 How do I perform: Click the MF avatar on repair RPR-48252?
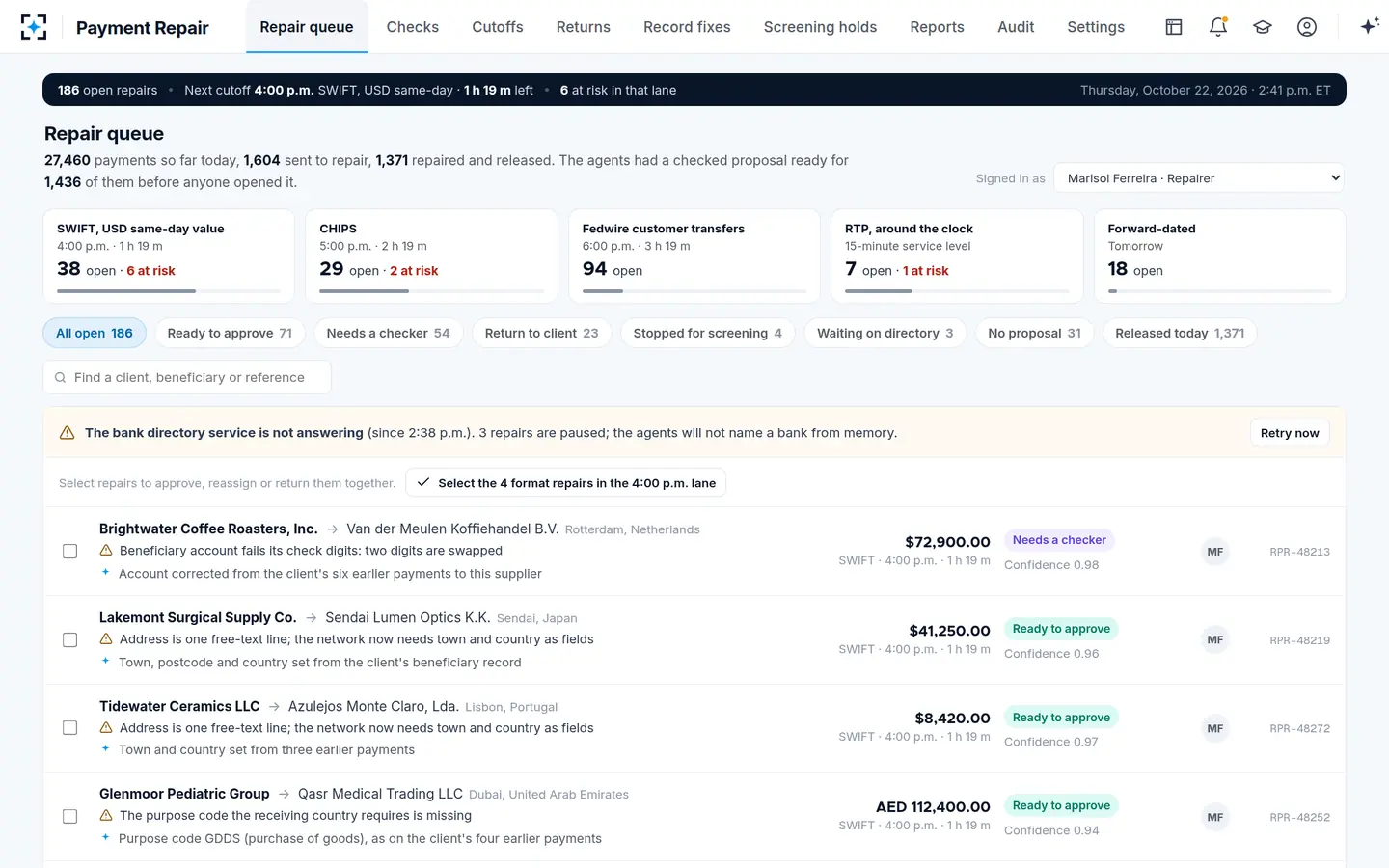(x=1215, y=817)
